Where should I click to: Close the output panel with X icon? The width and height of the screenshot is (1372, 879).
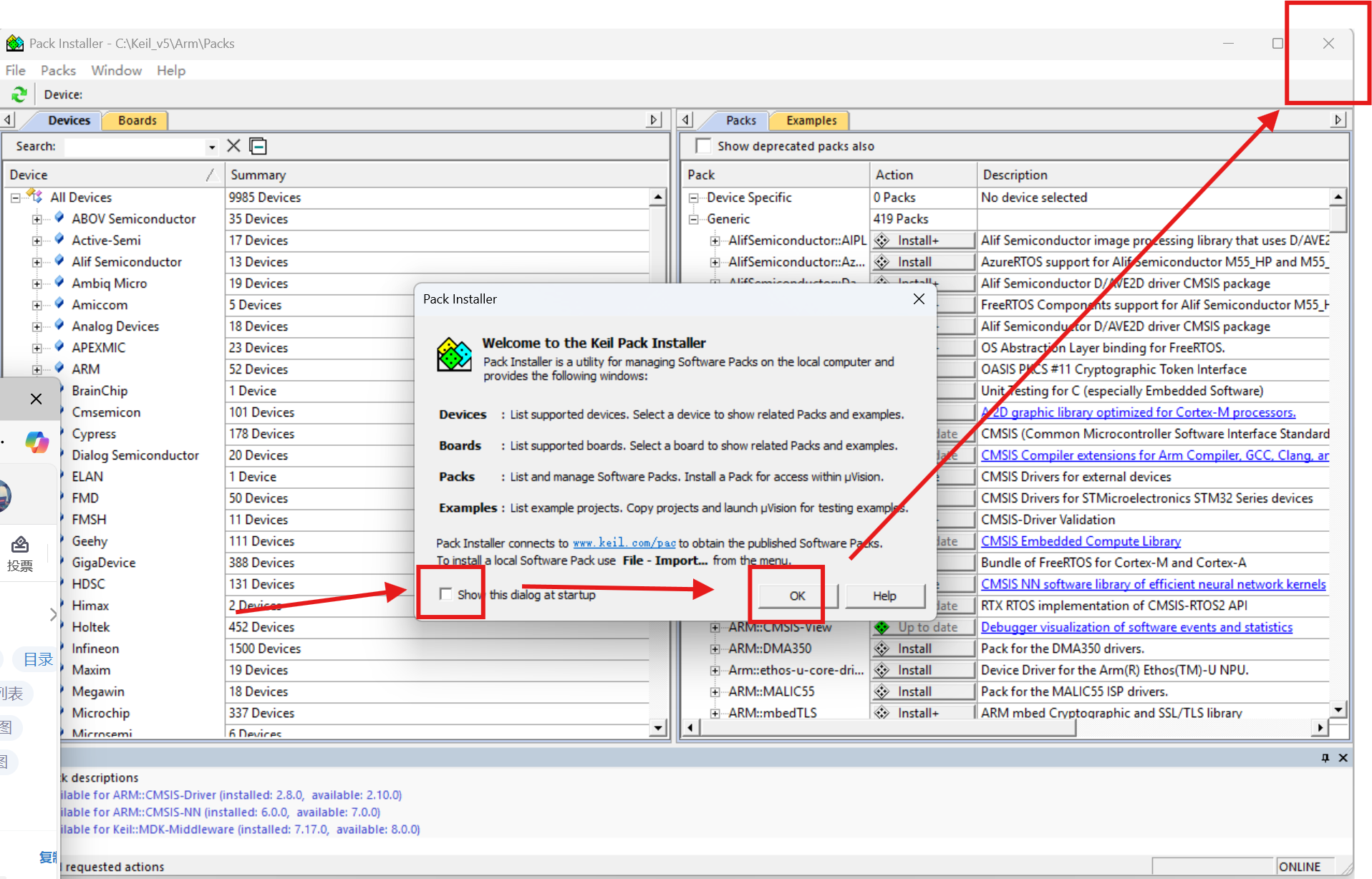click(1343, 758)
